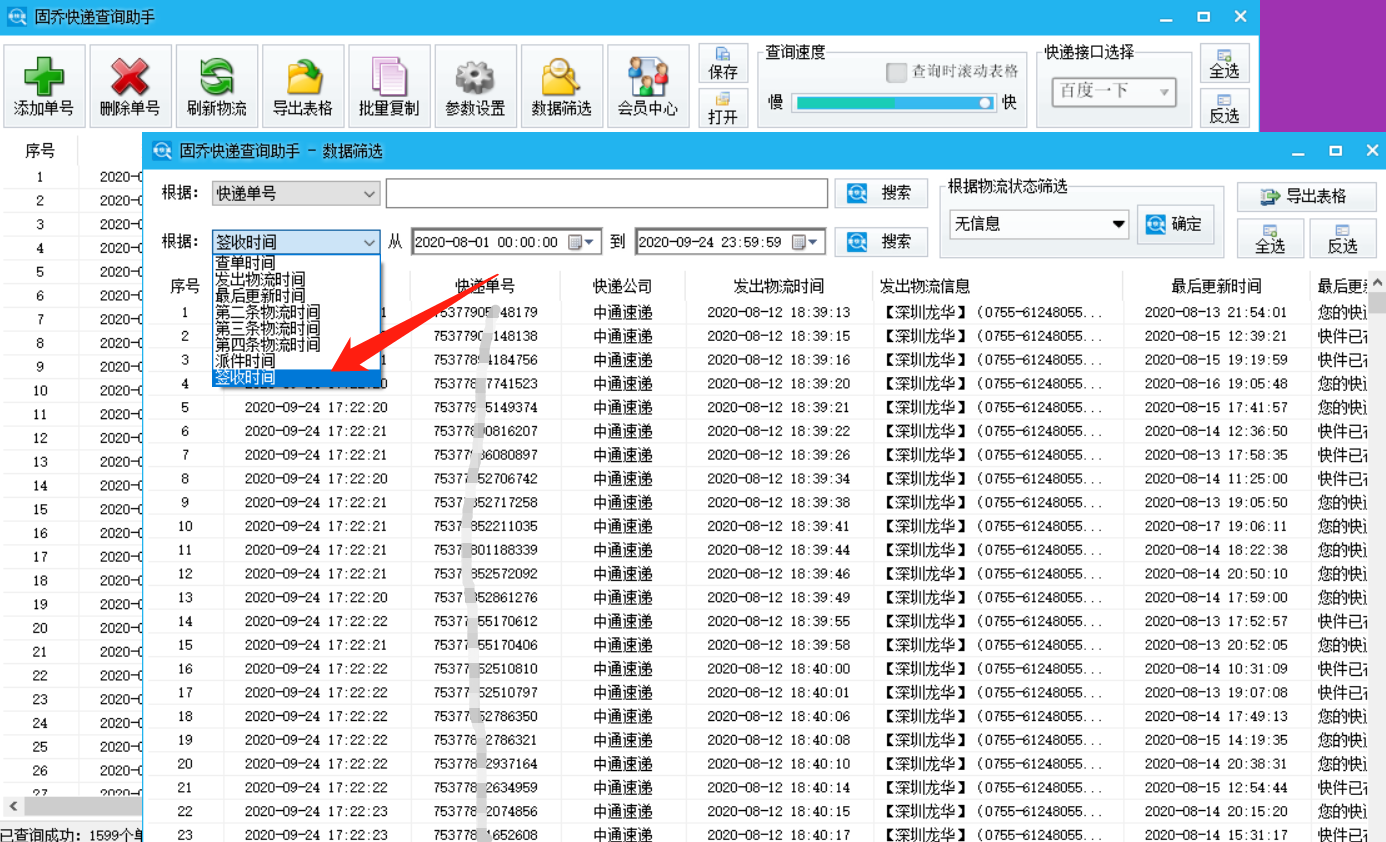
Task: Close the 数据筛选 window
Action: pos(1372,151)
